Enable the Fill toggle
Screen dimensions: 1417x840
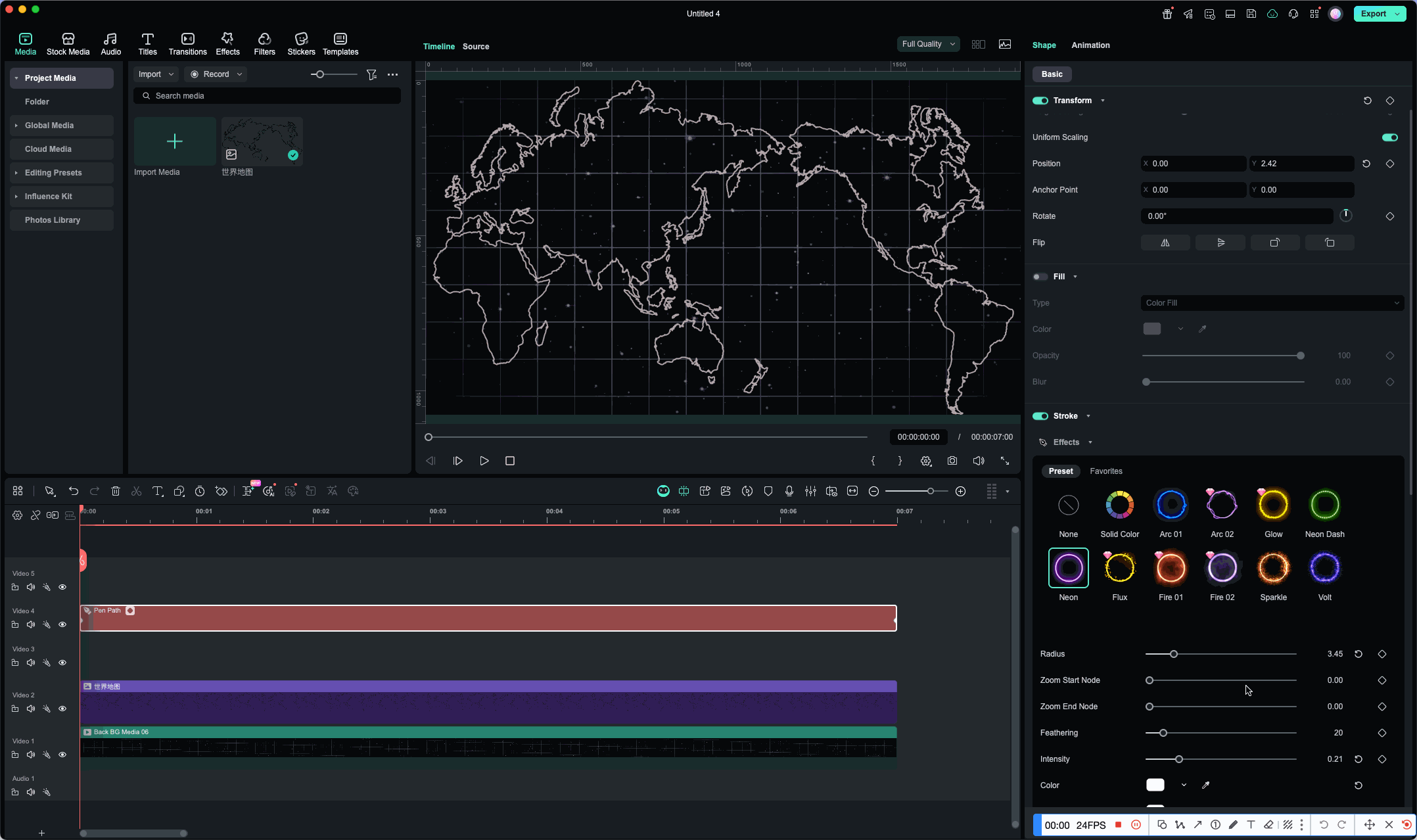click(1040, 277)
